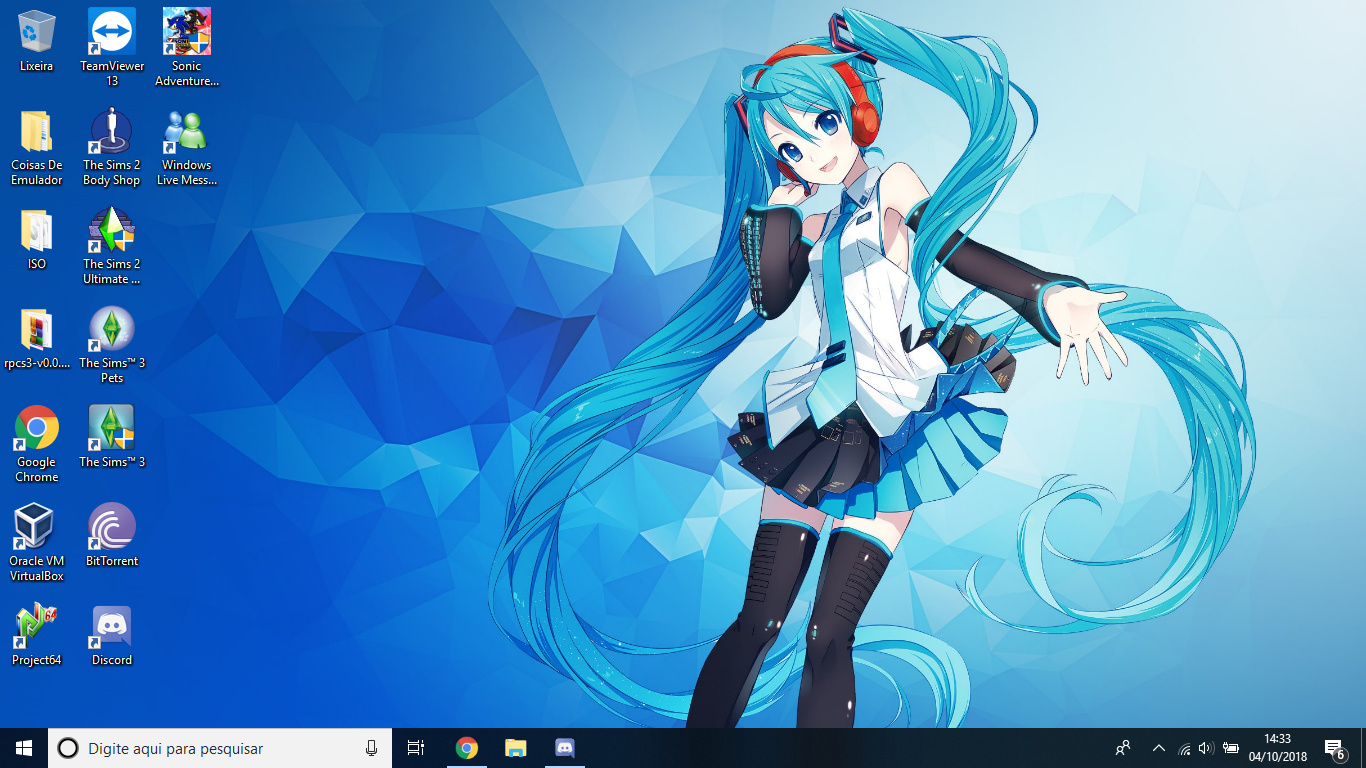Click the taskbar search box
1366x768 pixels.
click(220, 748)
